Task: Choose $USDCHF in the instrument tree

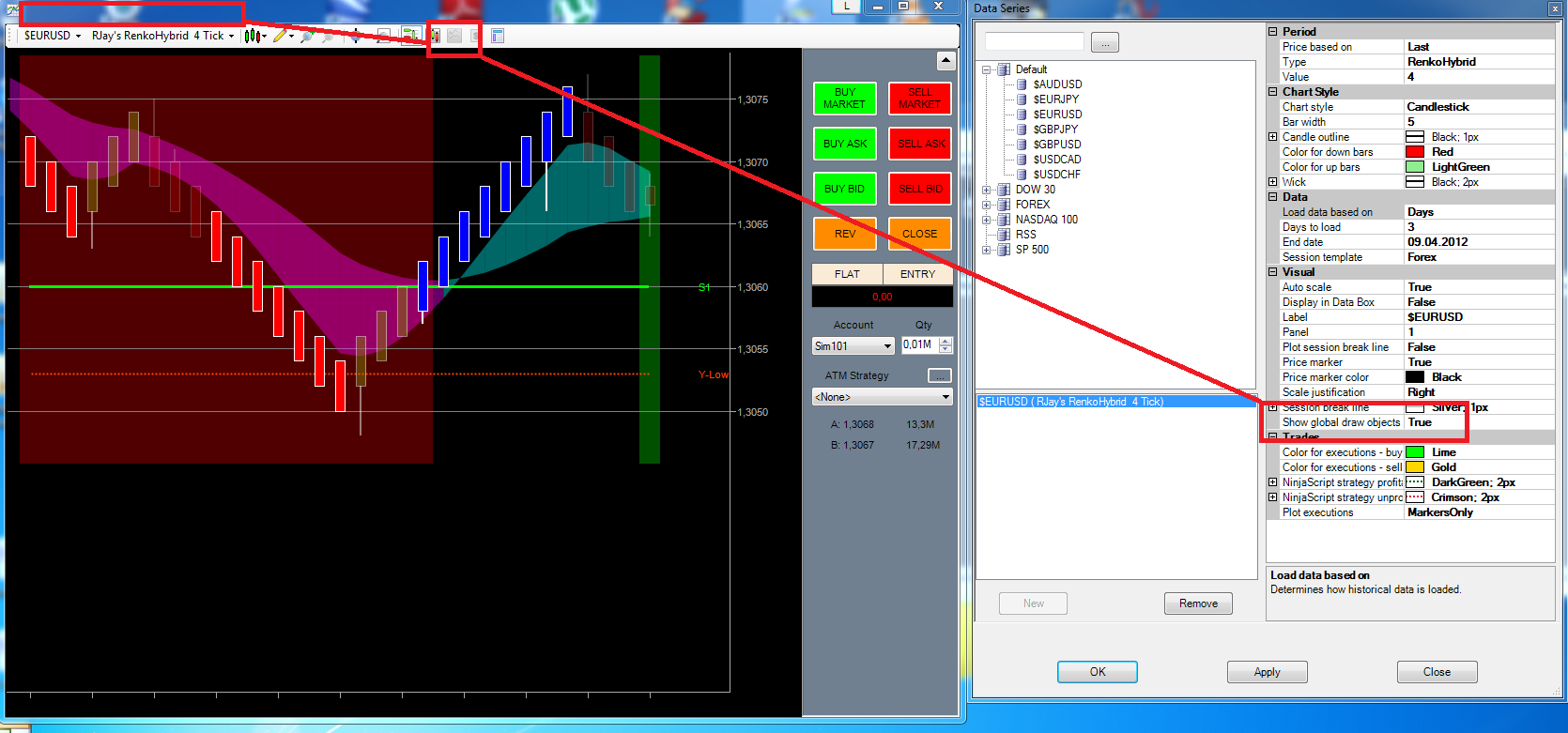Action: pyautogui.click(x=1057, y=175)
